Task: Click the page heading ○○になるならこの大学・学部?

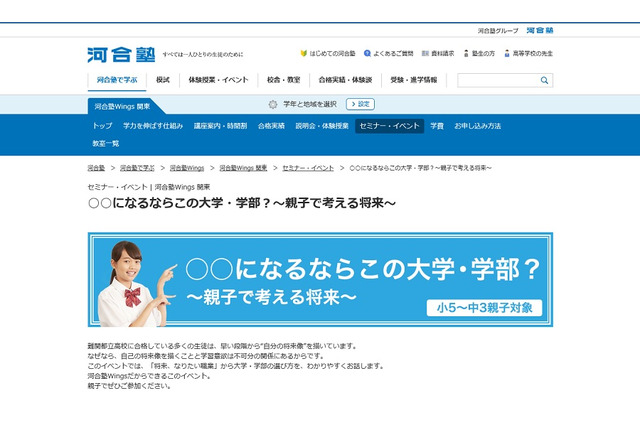Action: (242, 203)
